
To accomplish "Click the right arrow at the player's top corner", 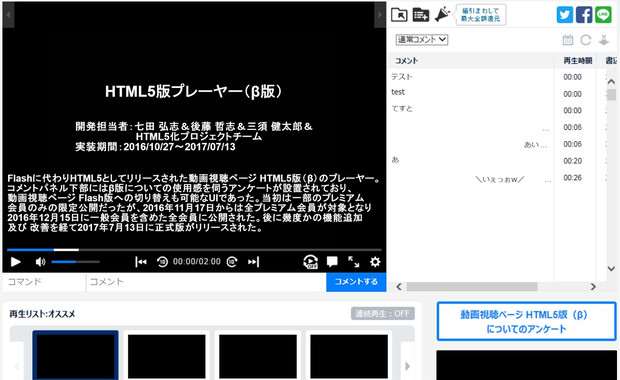I will click(x=380, y=15).
